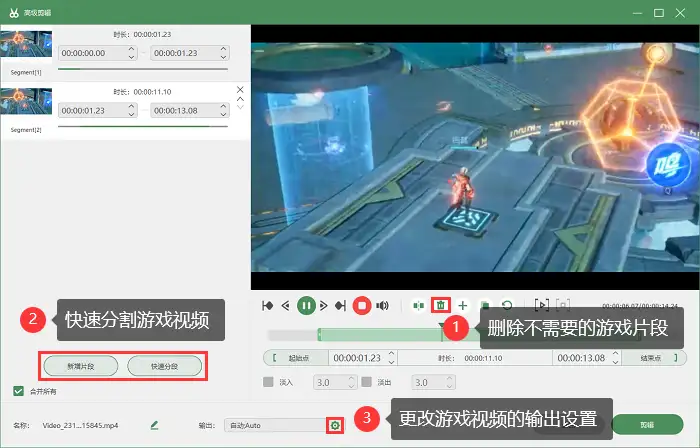700x448 pixels.
Task: Click the green 剪辑 button
Action: 647,425
